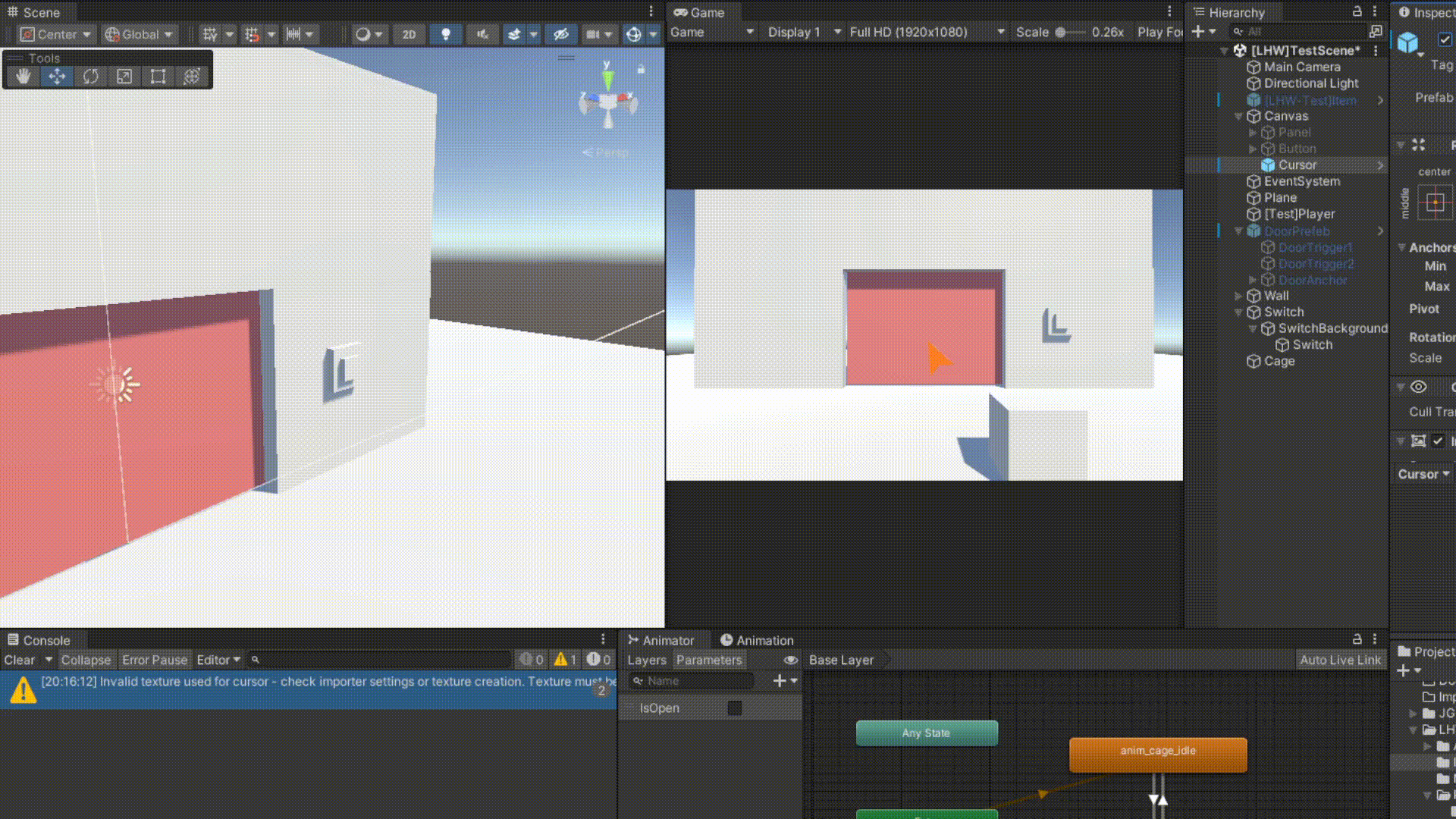
Task: Toggle the IsOpen parameter checkbox
Action: [x=734, y=708]
